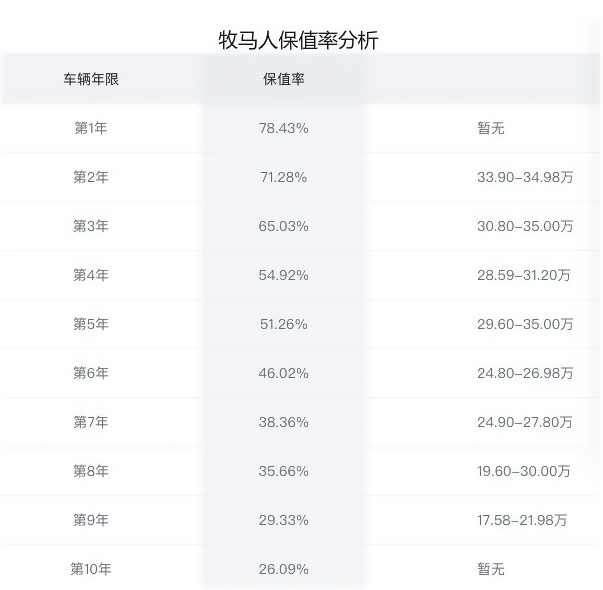Click the 46.02% retention value
This screenshot has height=590, width=603.
pos(284,373)
